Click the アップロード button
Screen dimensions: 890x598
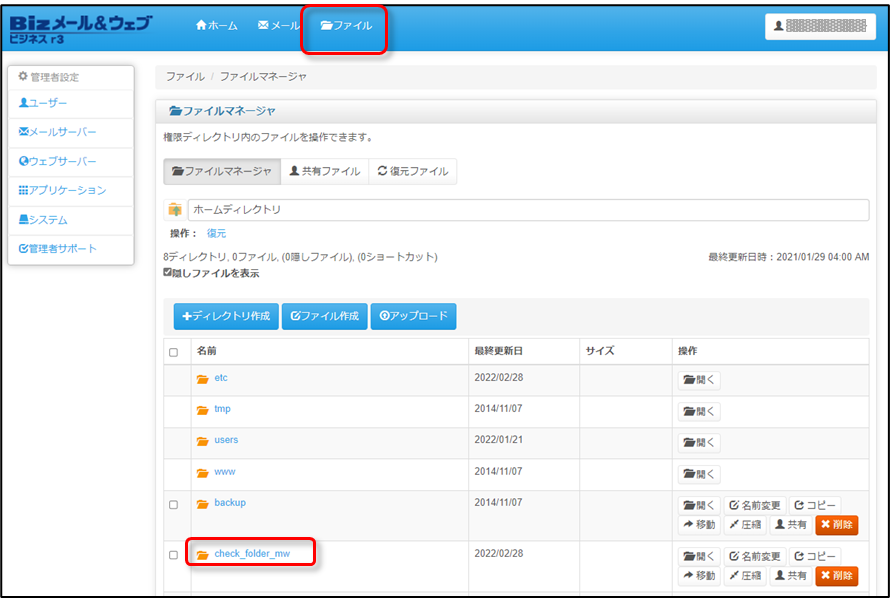pyautogui.click(x=413, y=316)
